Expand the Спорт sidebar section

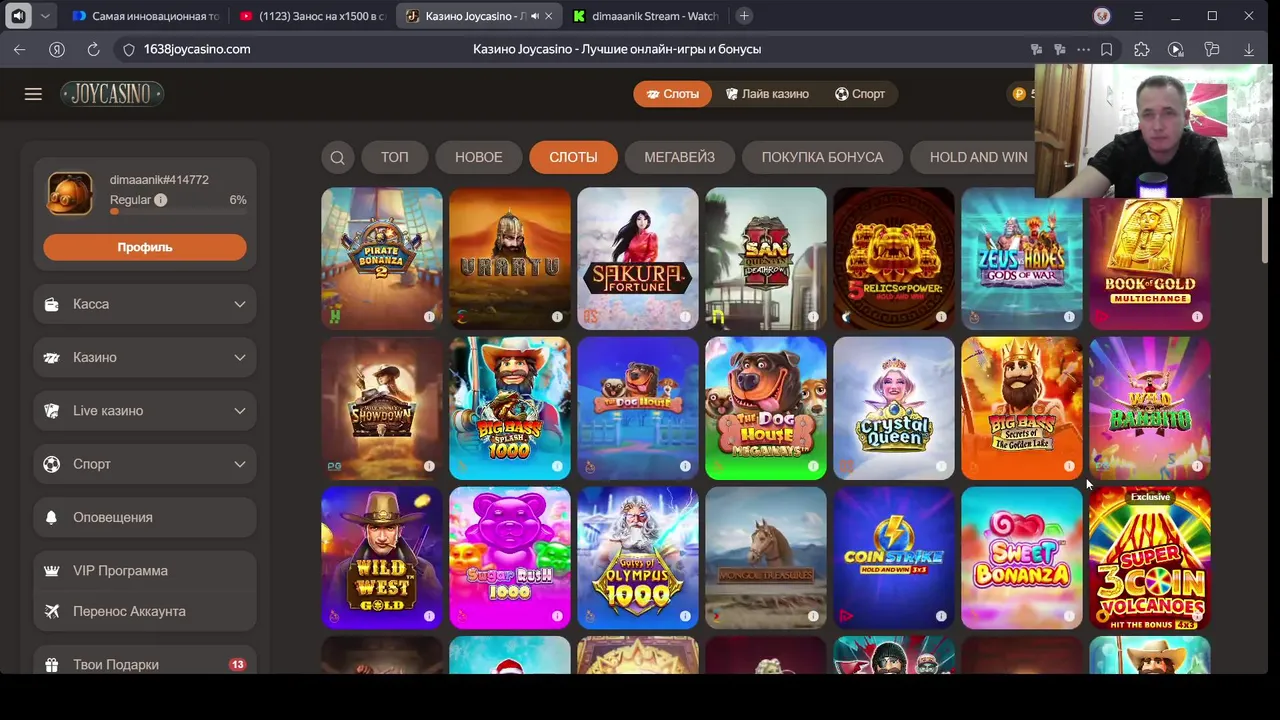pyautogui.click(x=145, y=464)
